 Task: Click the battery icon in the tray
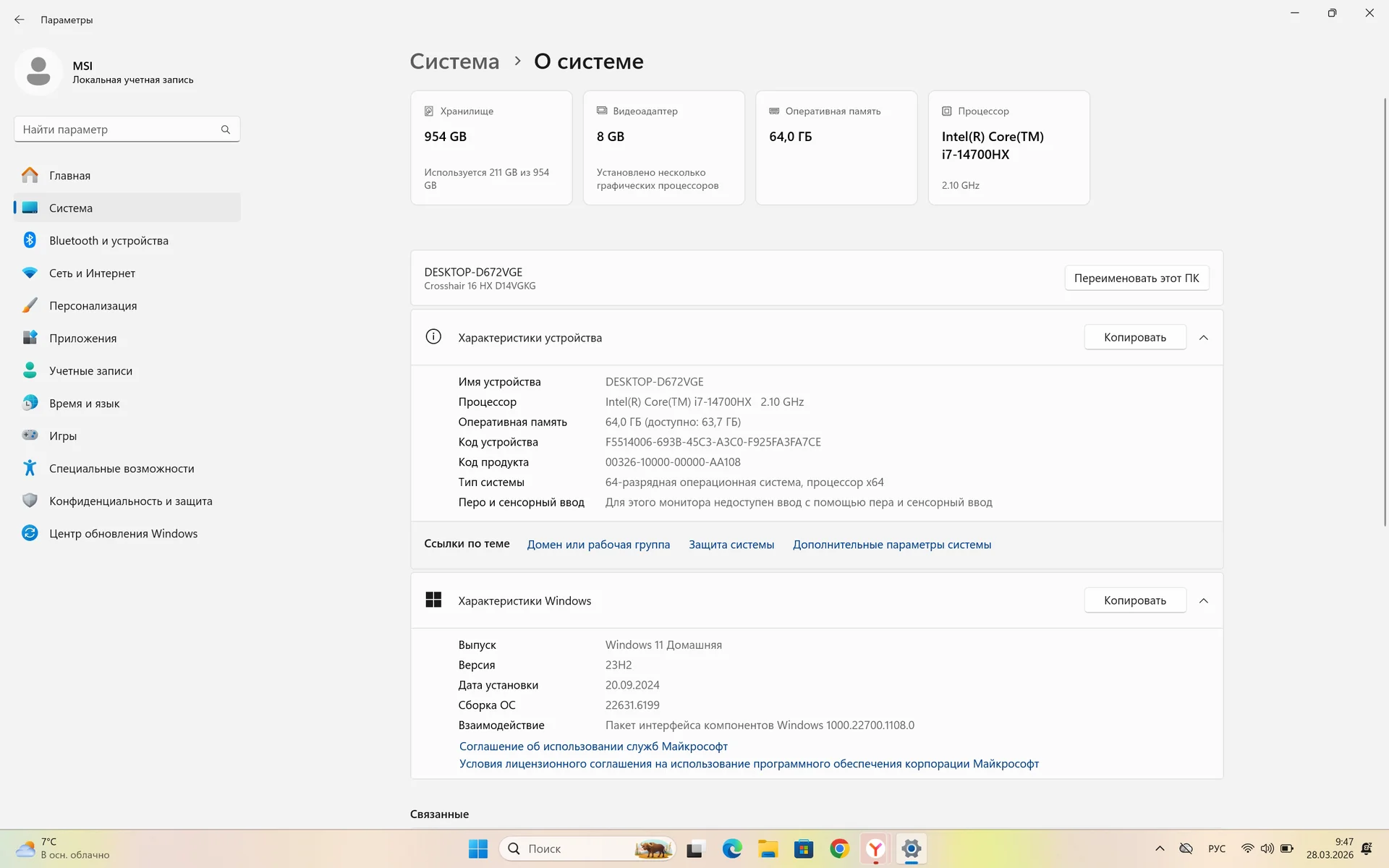pyautogui.click(x=1287, y=848)
